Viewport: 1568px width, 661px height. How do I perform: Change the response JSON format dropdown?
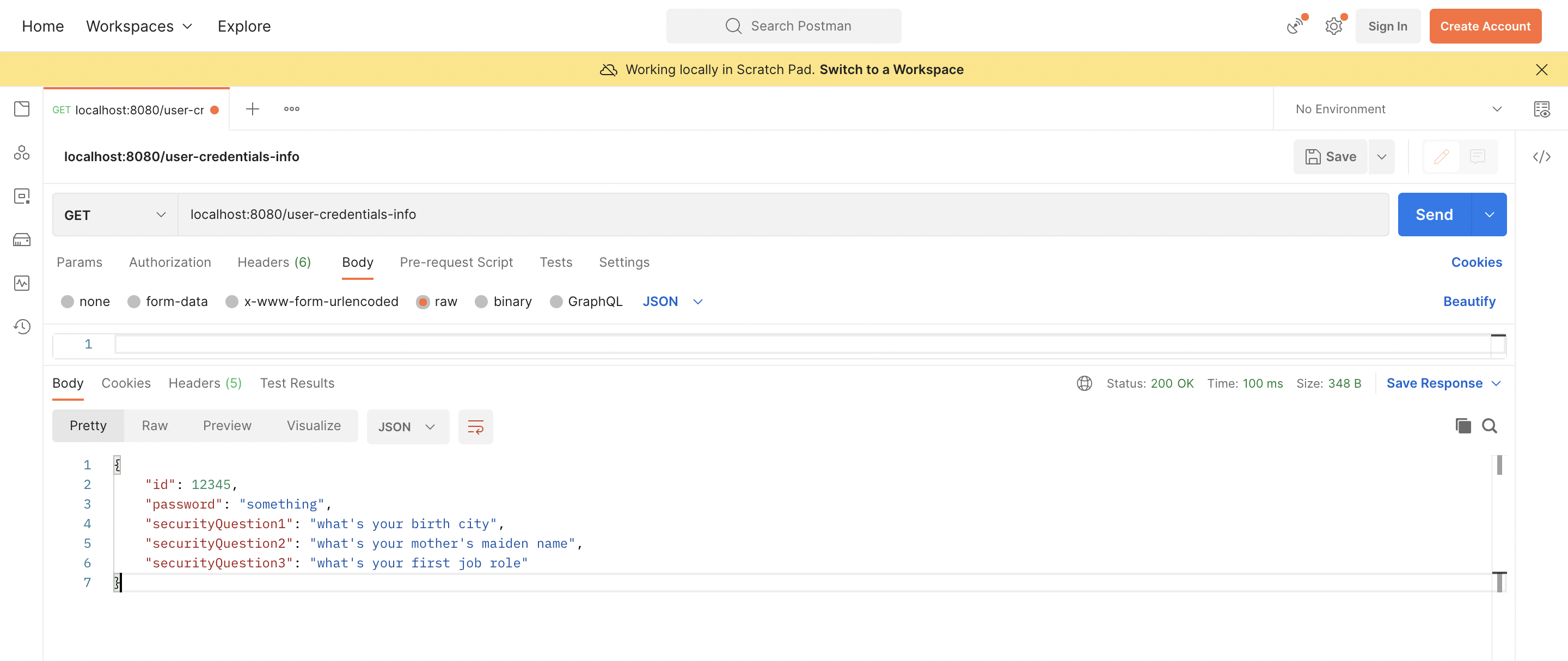(407, 427)
